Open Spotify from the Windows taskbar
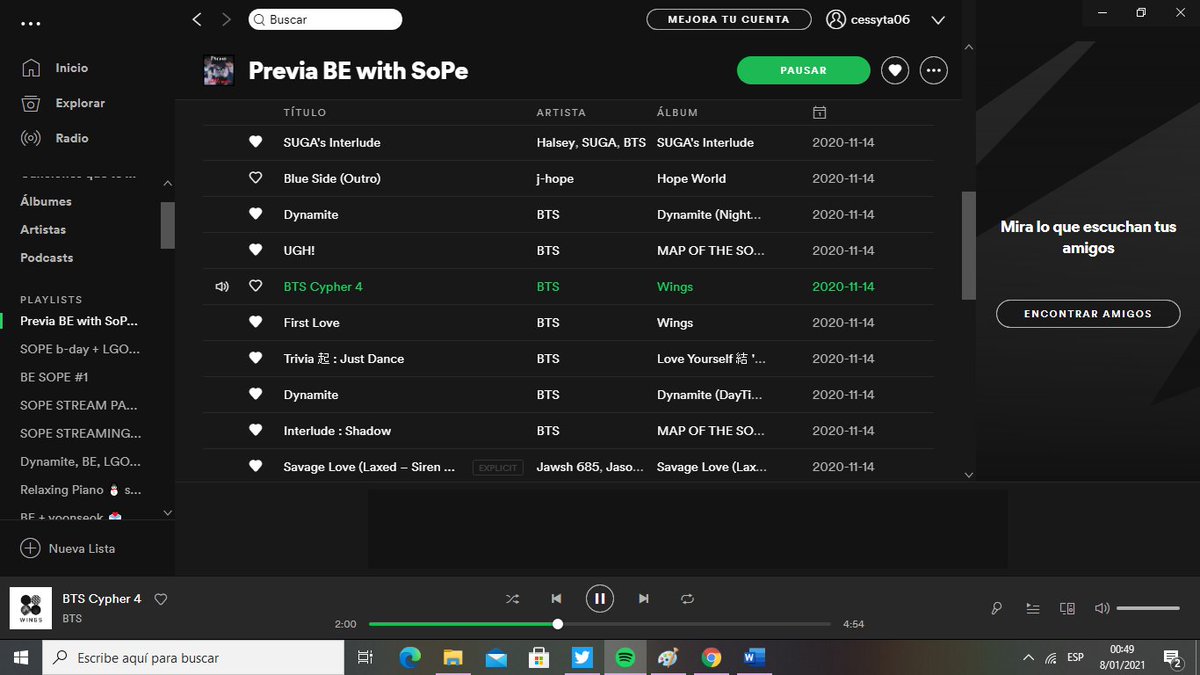1200x675 pixels. (x=625, y=657)
